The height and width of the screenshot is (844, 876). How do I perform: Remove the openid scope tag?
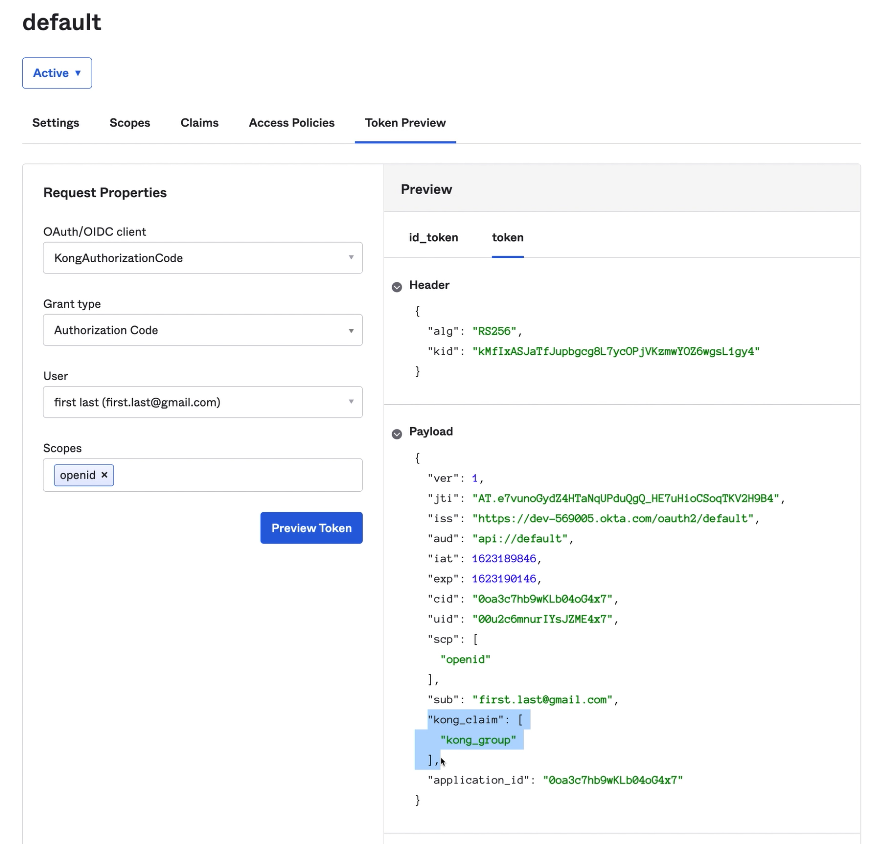click(104, 475)
